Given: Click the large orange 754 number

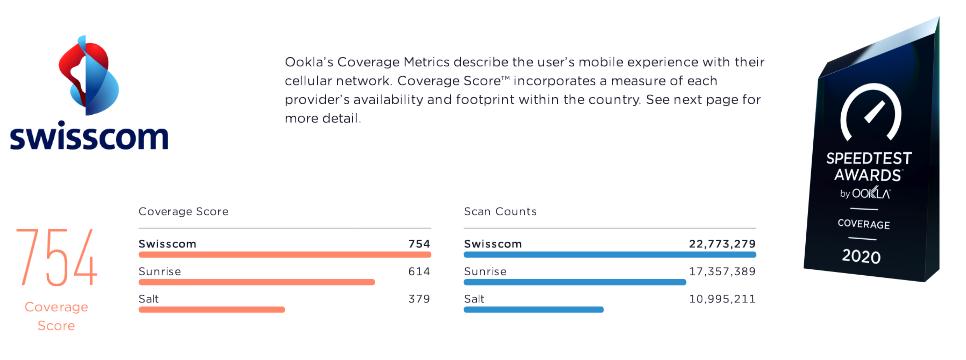Looking at the screenshot, I should click(56, 257).
